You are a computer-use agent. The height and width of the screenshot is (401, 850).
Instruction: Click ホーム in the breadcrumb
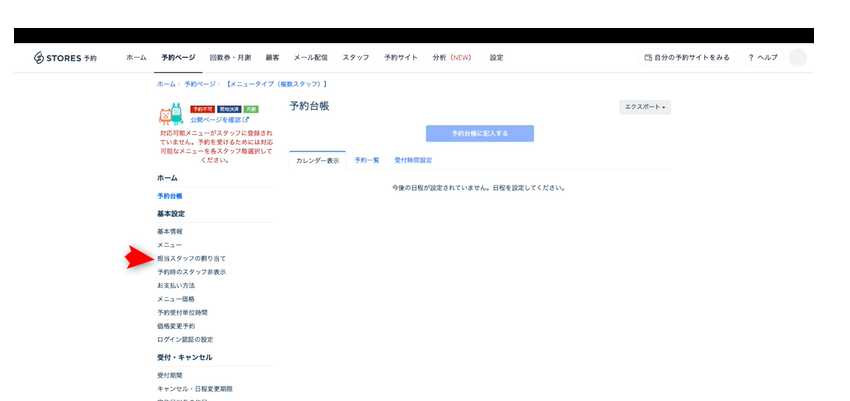point(166,84)
